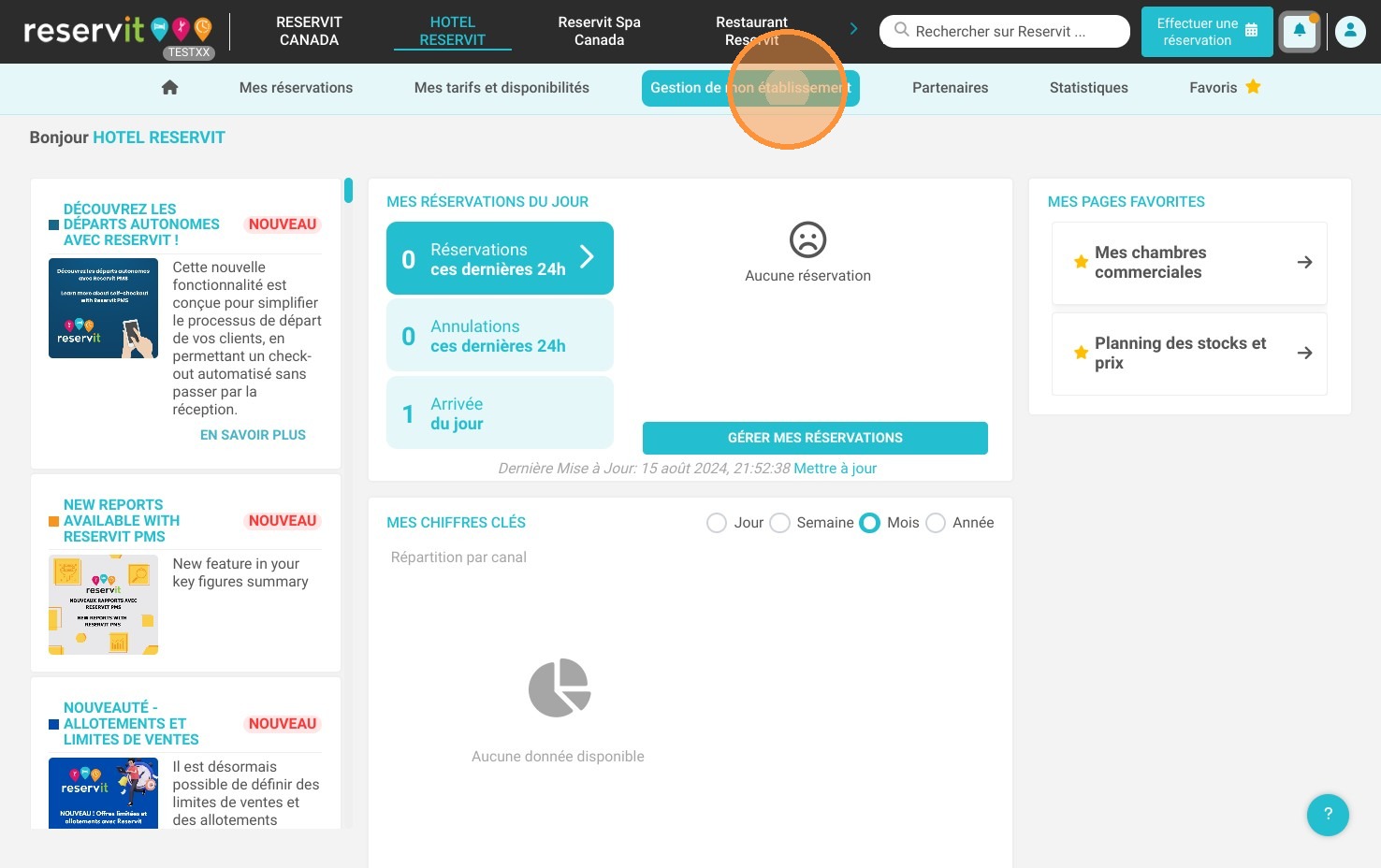The height and width of the screenshot is (868, 1381).
Task: Open the Mes réservations menu
Action: point(296,87)
